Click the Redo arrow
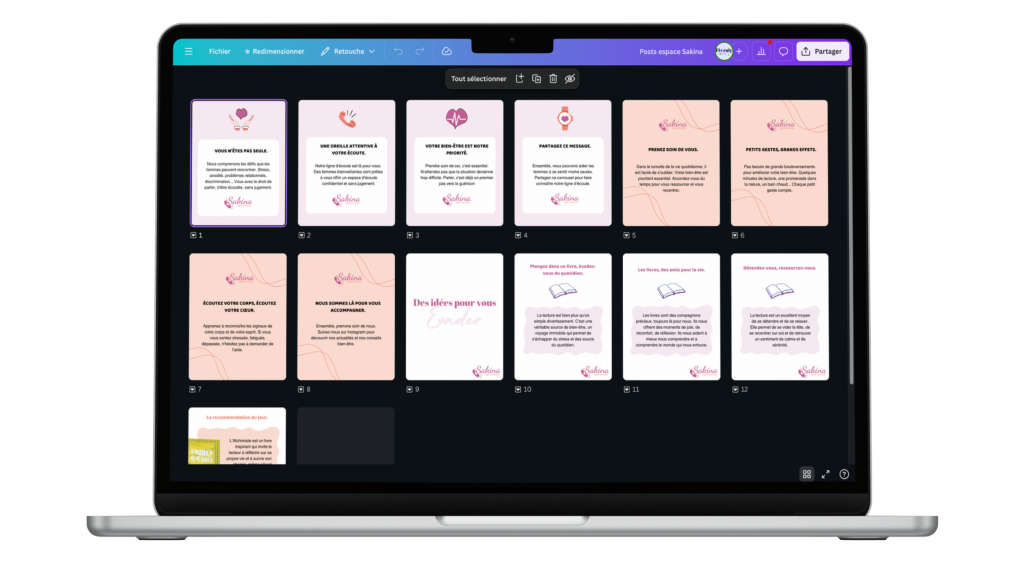The width and height of the screenshot is (1024, 576). (x=420, y=51)
